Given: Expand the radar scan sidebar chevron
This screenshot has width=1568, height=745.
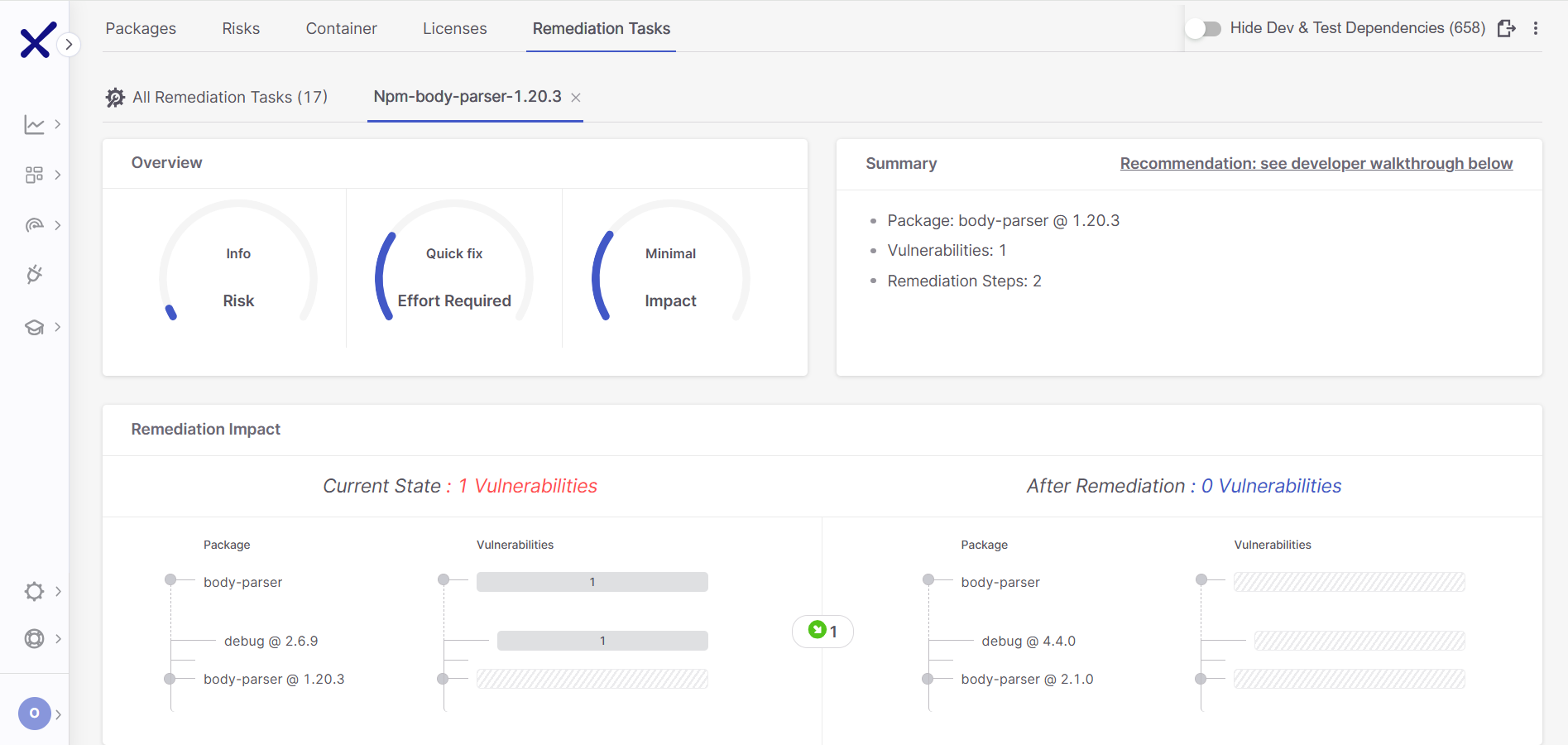Looking at the screenshot, I should [58, 225].
